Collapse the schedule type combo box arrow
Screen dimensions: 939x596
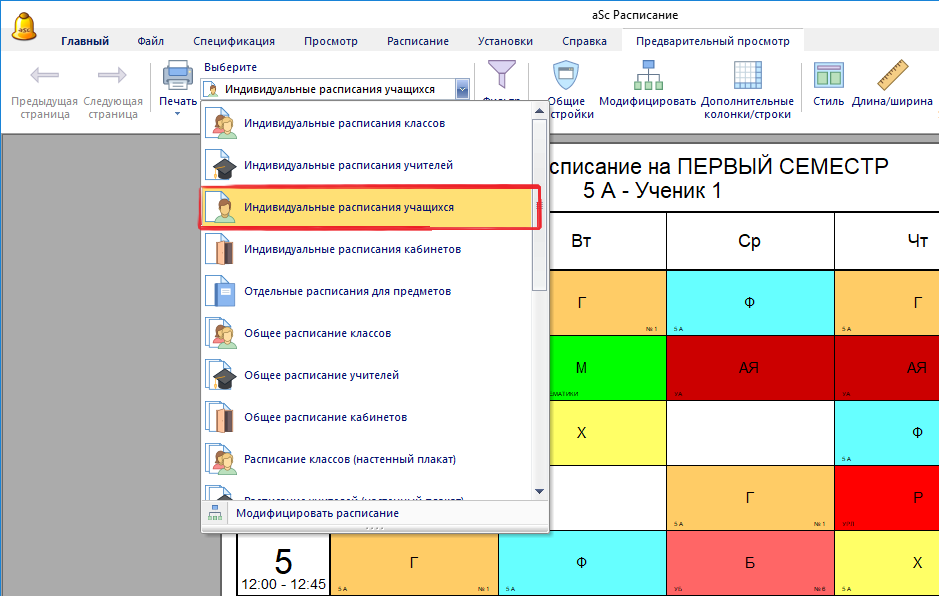(462, 89)
